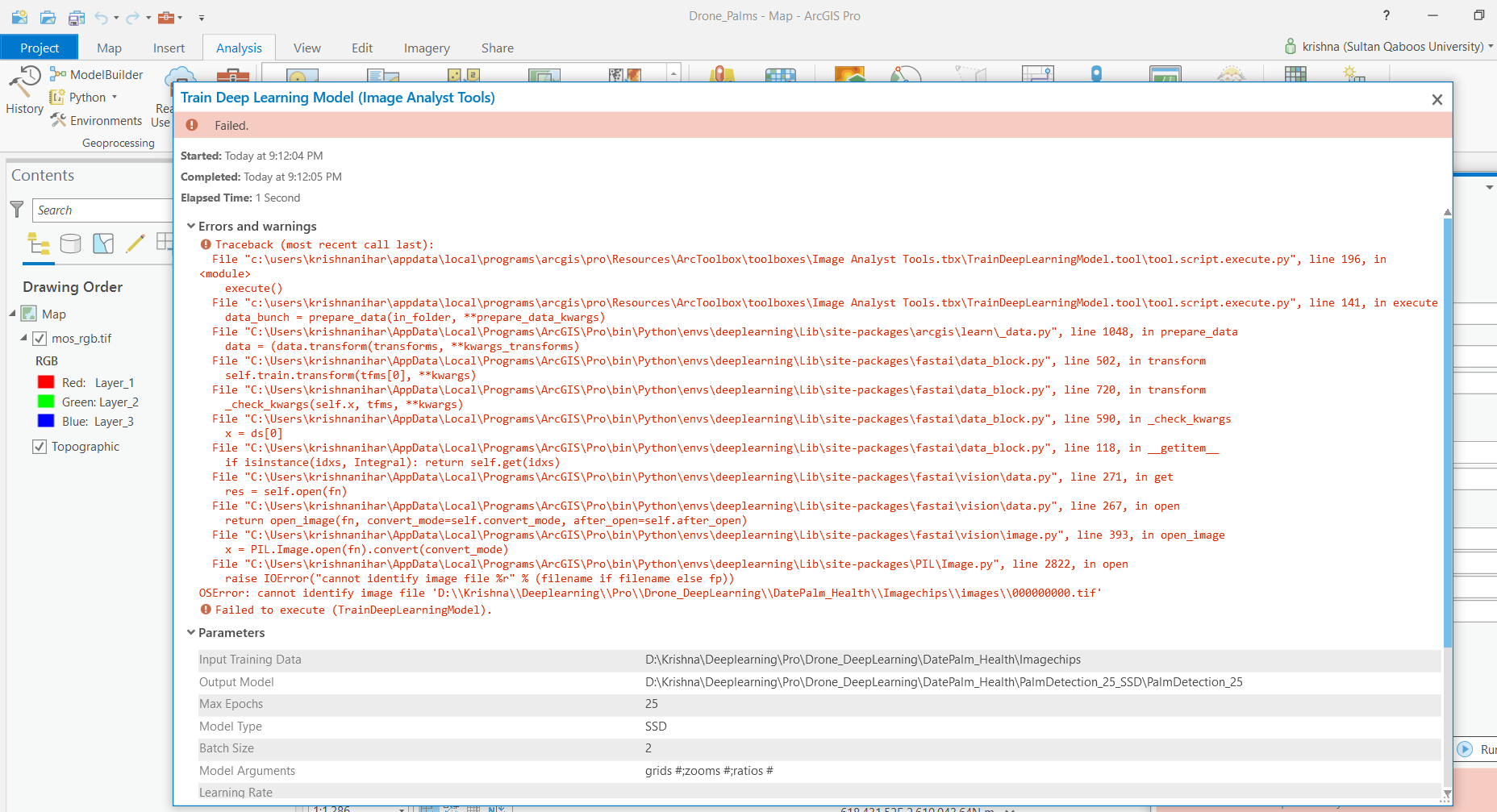Open the user account dropdown arrow
This screenshot has height=812, width=1497.
click(1491, 47)
